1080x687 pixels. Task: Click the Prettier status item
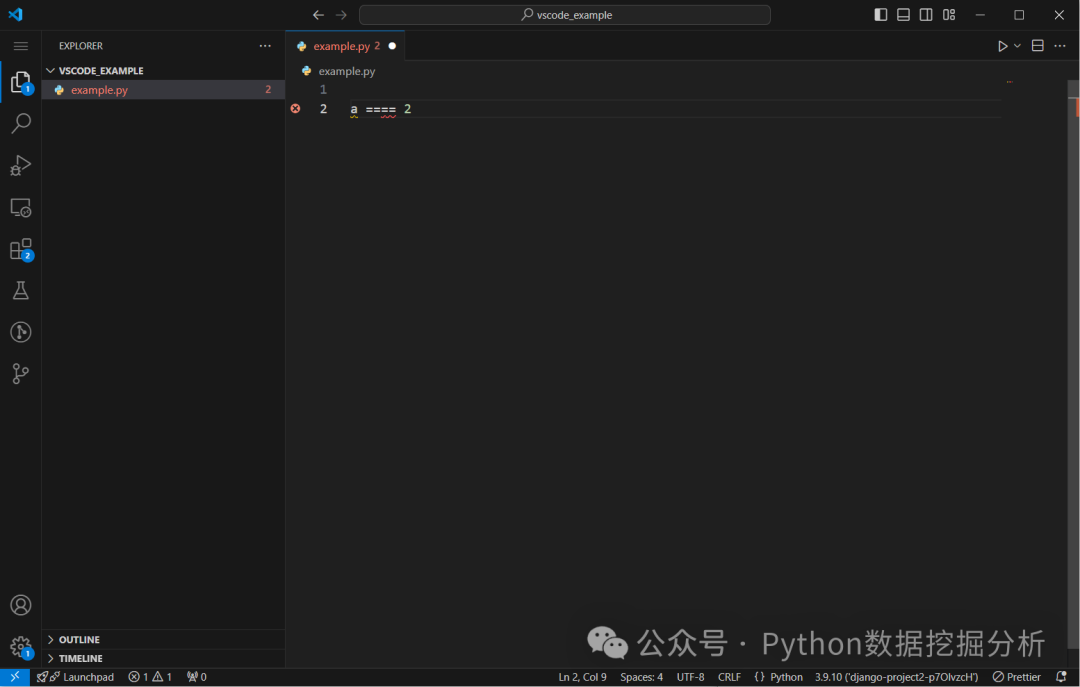[1016, 677]
